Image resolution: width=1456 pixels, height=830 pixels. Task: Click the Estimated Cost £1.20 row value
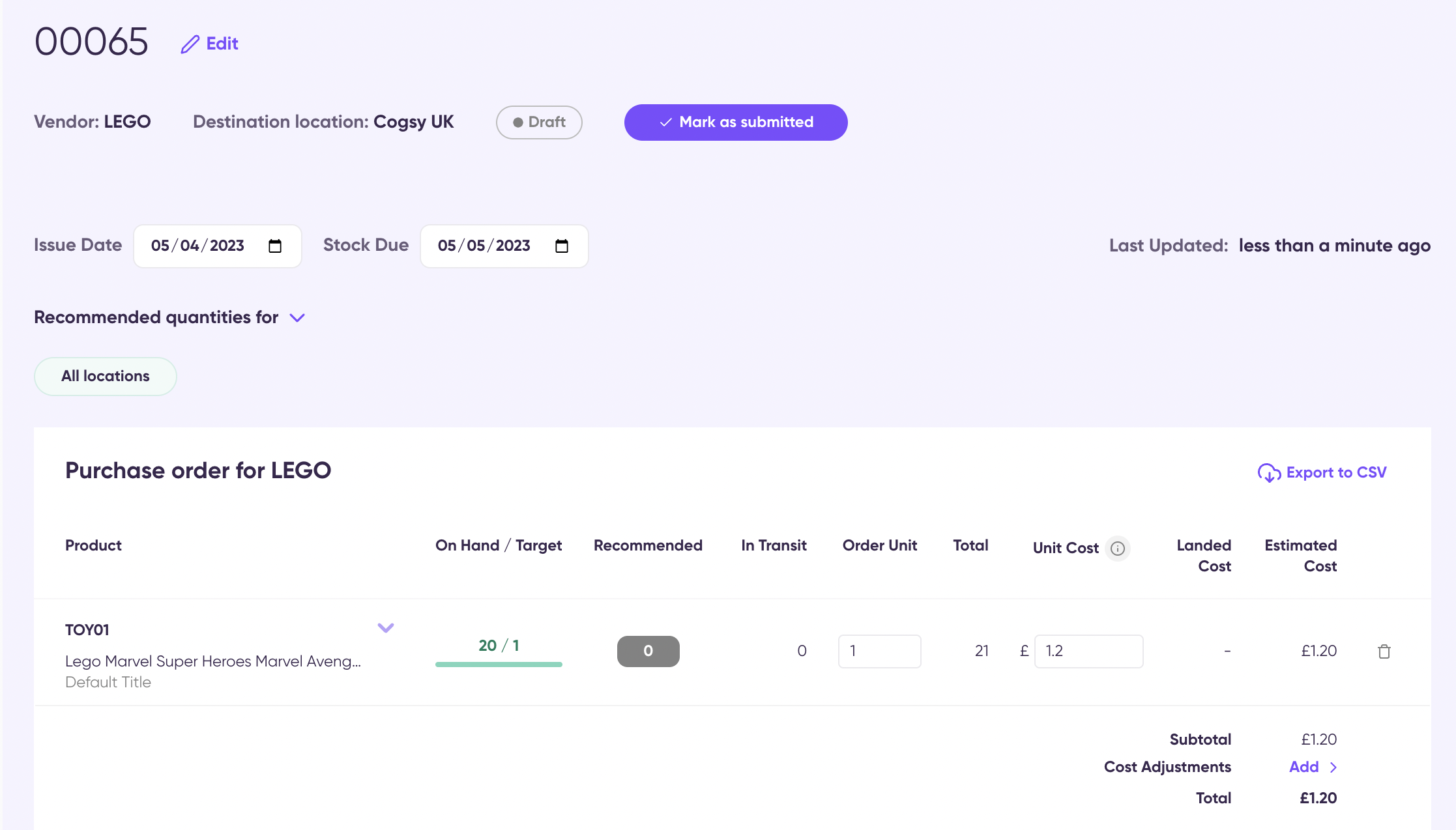[x=1318, y=651]
